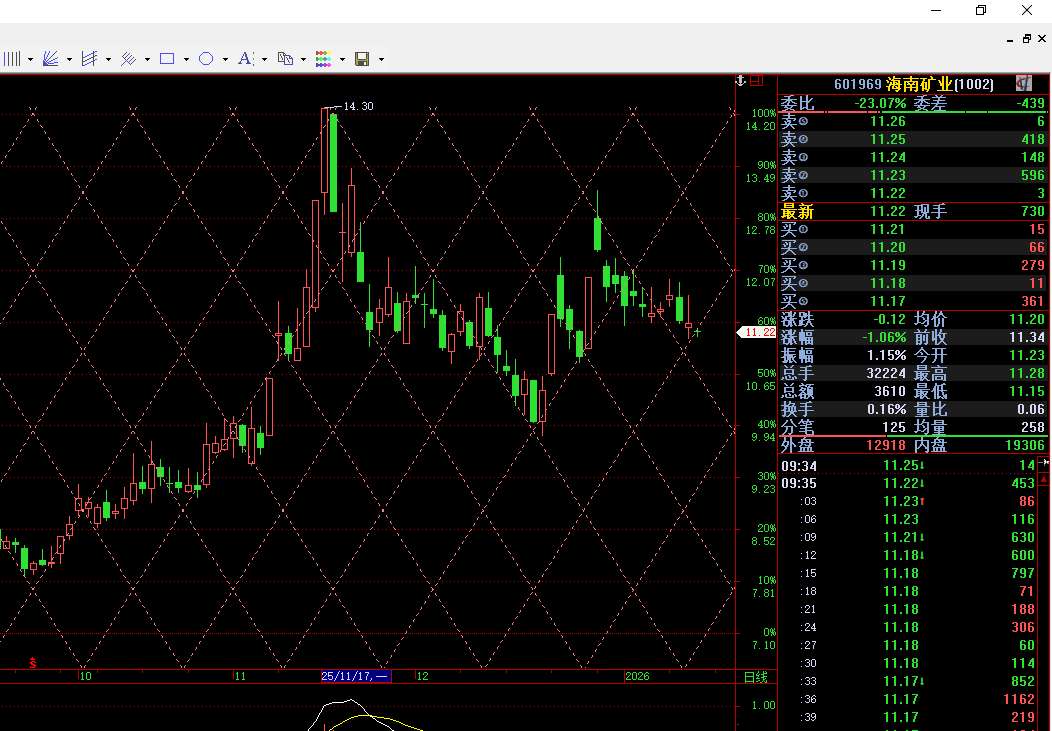
Task: Click the 换手 value 0.16%
Action: coord(886,409)
